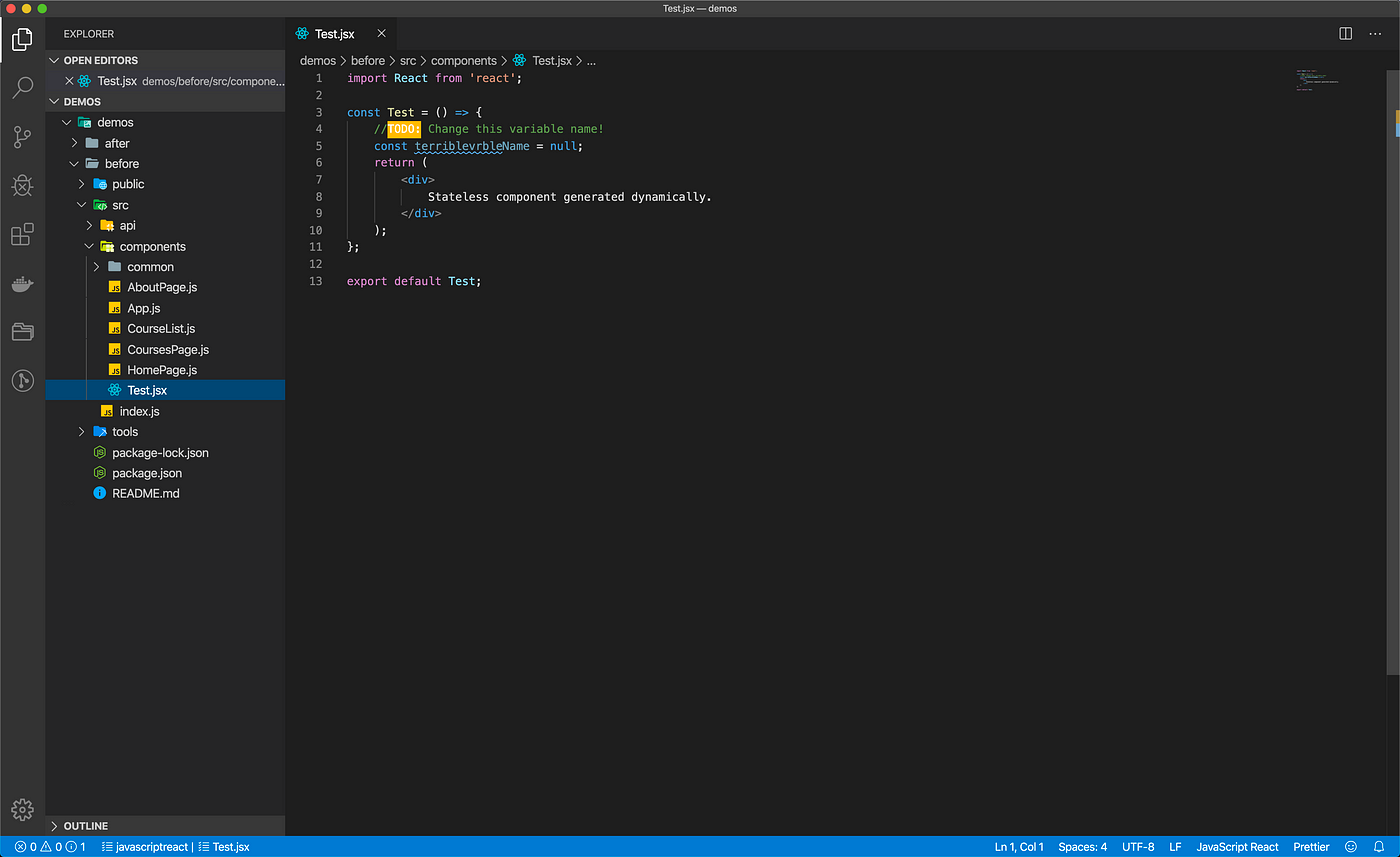Open notifications bell in status bar
The image size is (1400, 857).
click(x=1378, y=847)
